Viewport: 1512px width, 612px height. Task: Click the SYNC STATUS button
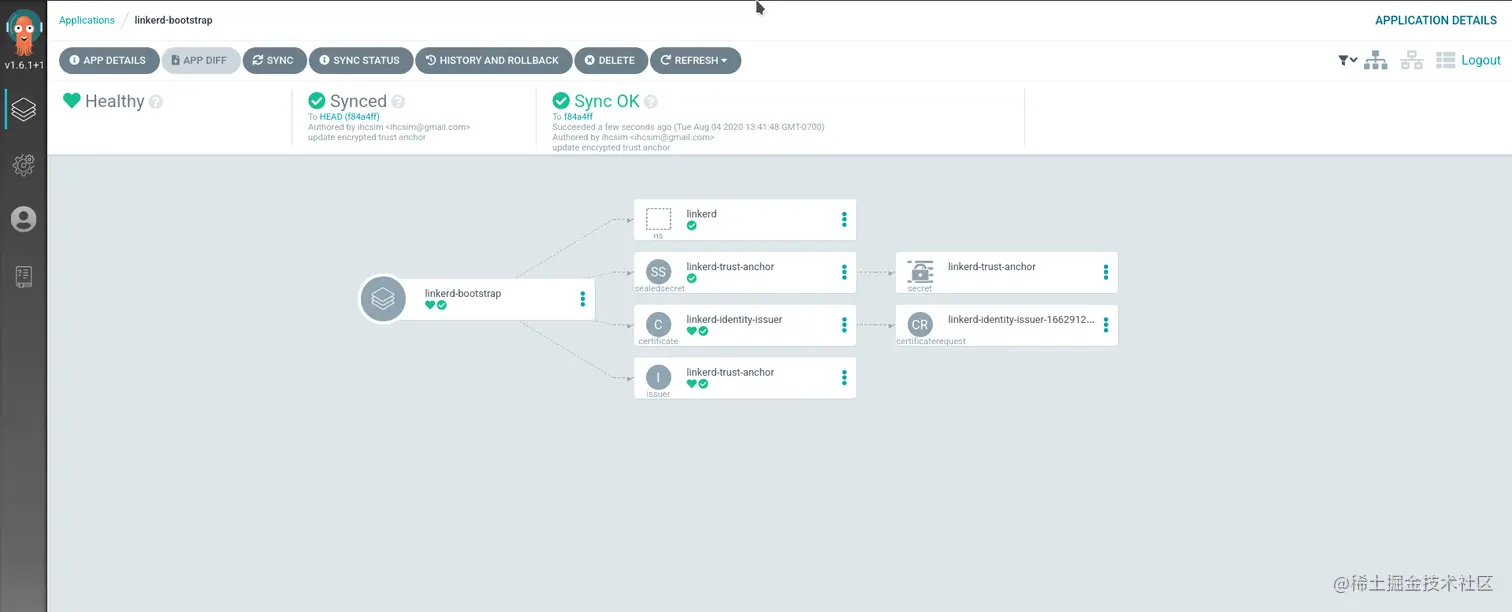pyautogui.click(x=361, y=60)
